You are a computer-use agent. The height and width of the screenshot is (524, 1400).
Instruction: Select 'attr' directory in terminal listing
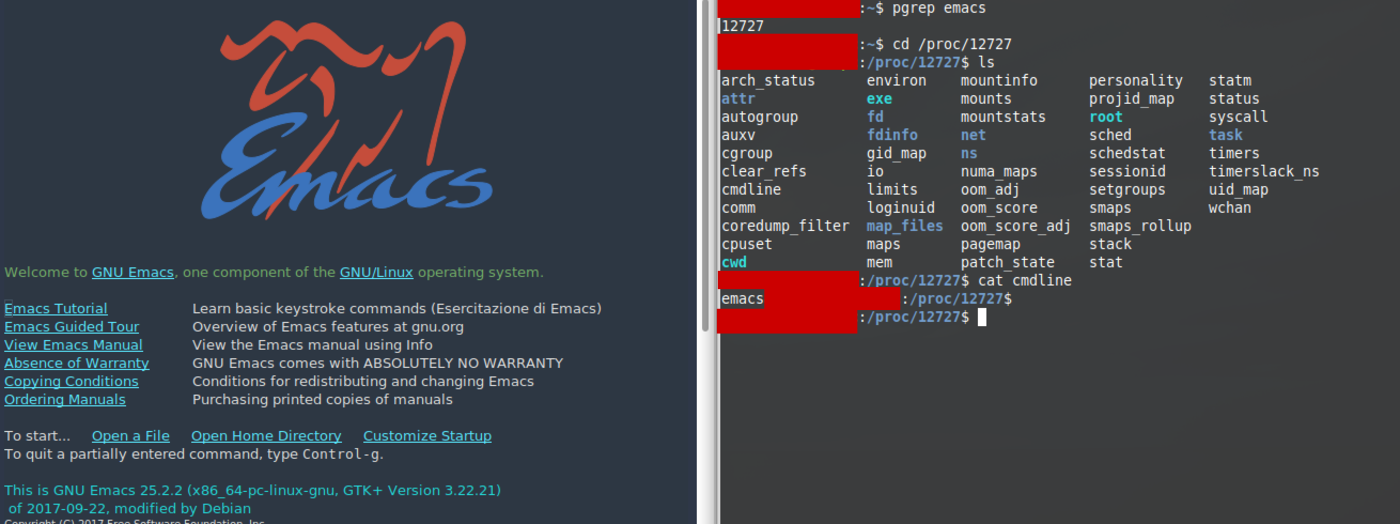(738, 99)
